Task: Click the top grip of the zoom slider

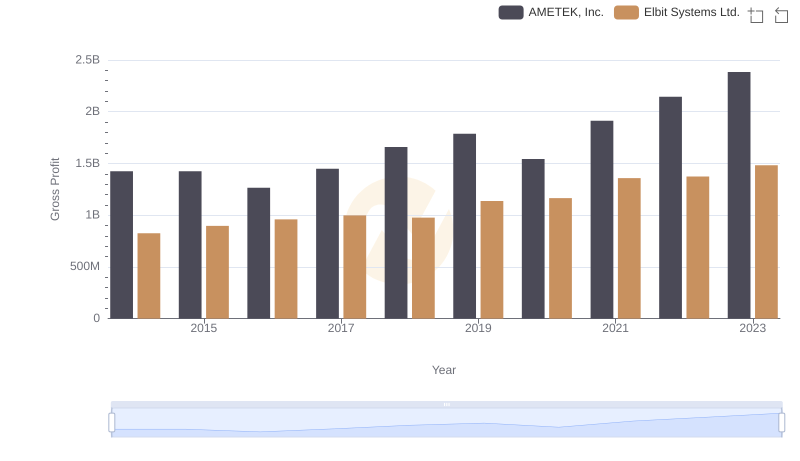Action: pyautogui.click(x=446, y=404)
